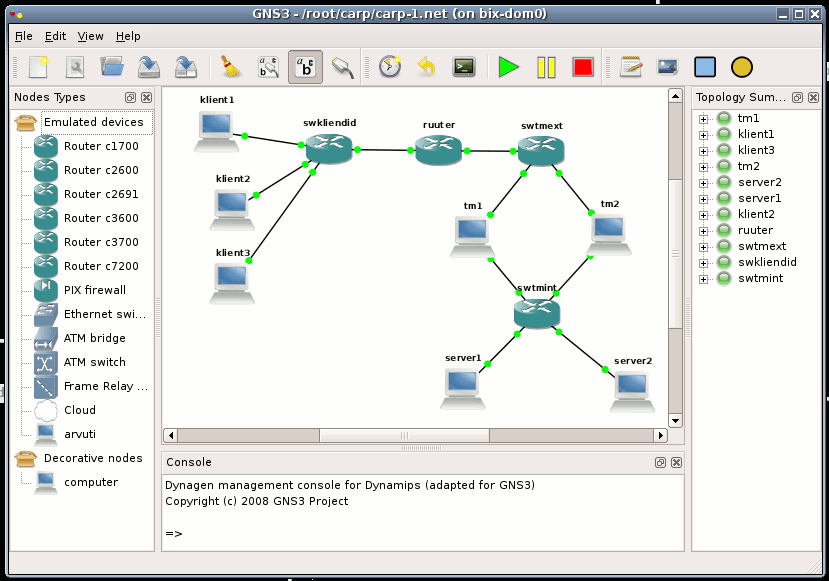
Task: Expand swtmint in Topology Summary
Action: click(x=703, y=279)
